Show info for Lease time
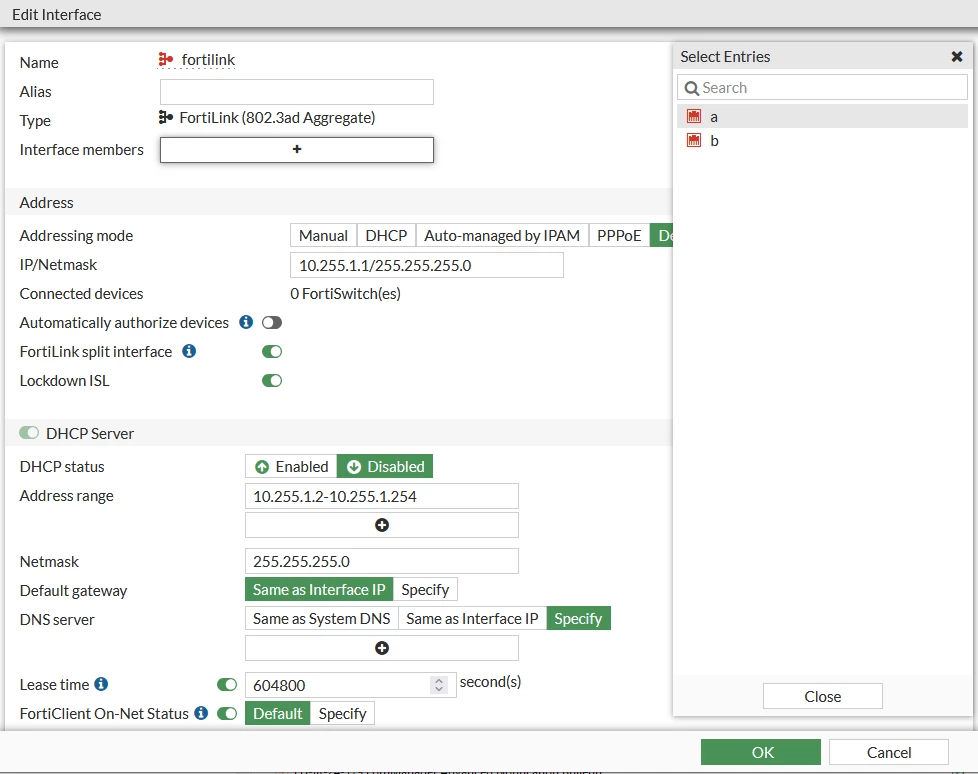The width and height of the screenshot is (978, 774). [x=101, y=684]
